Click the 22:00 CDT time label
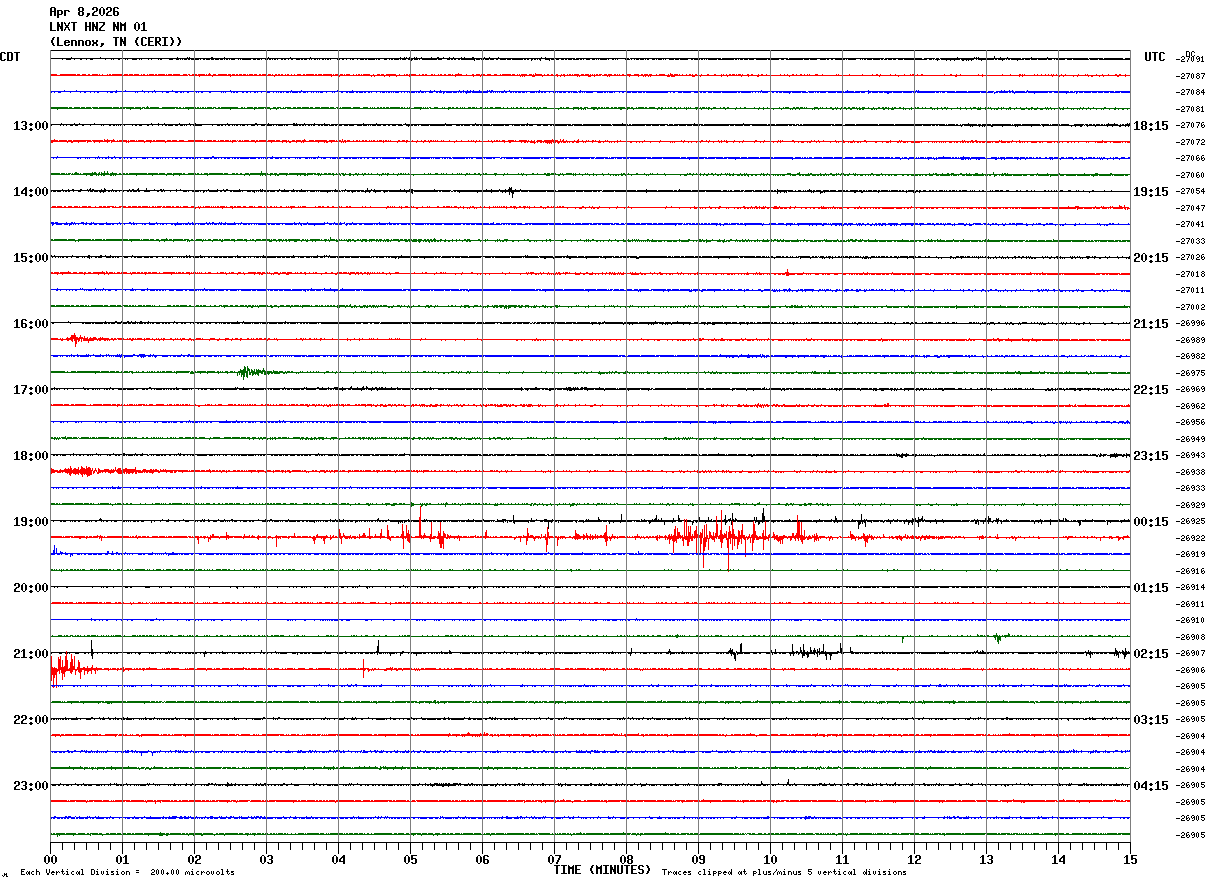Screen dimensions: 1210x886 pyautogui.click(x=31, y=719)
